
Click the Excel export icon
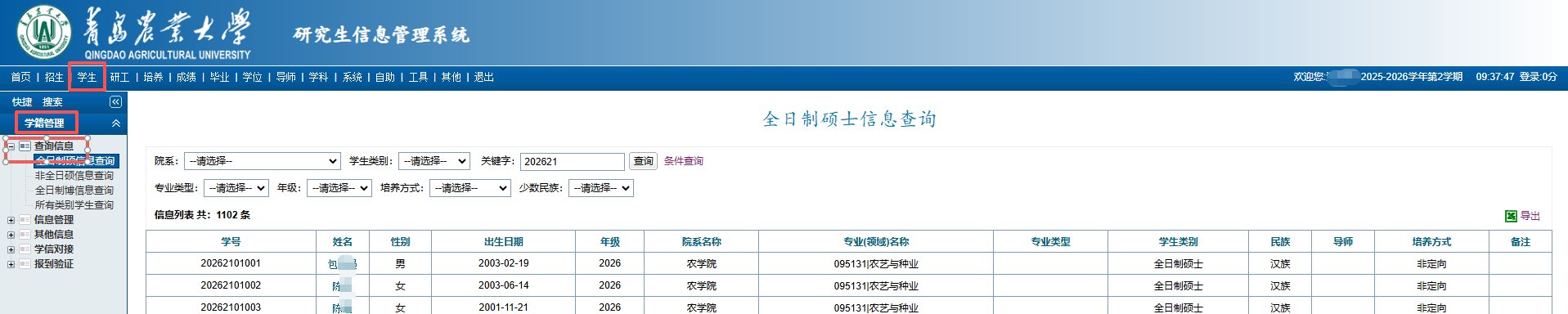click(1511, 216)
